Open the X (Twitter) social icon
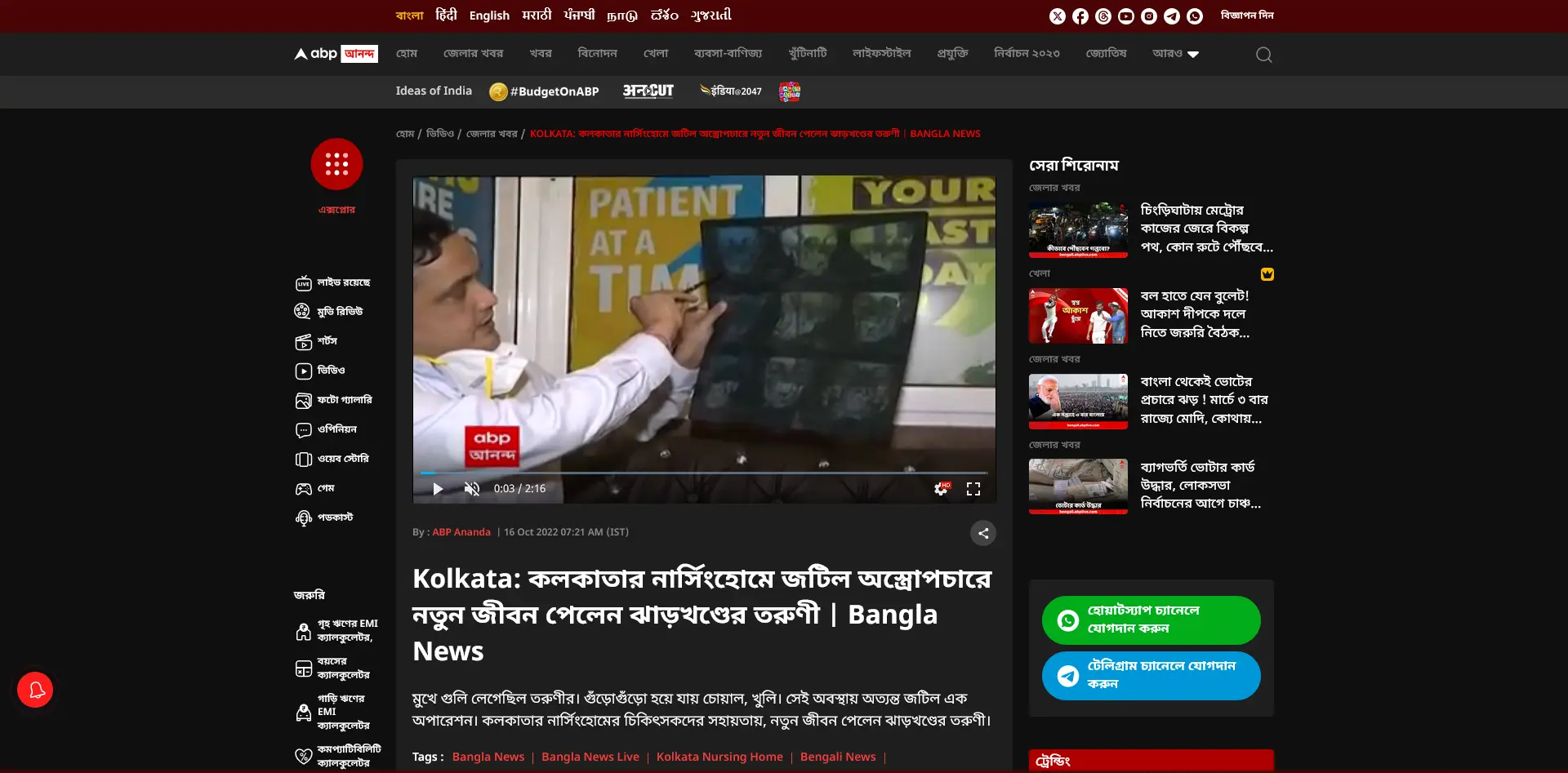 pyautogui.click(x=1057, y=16)
